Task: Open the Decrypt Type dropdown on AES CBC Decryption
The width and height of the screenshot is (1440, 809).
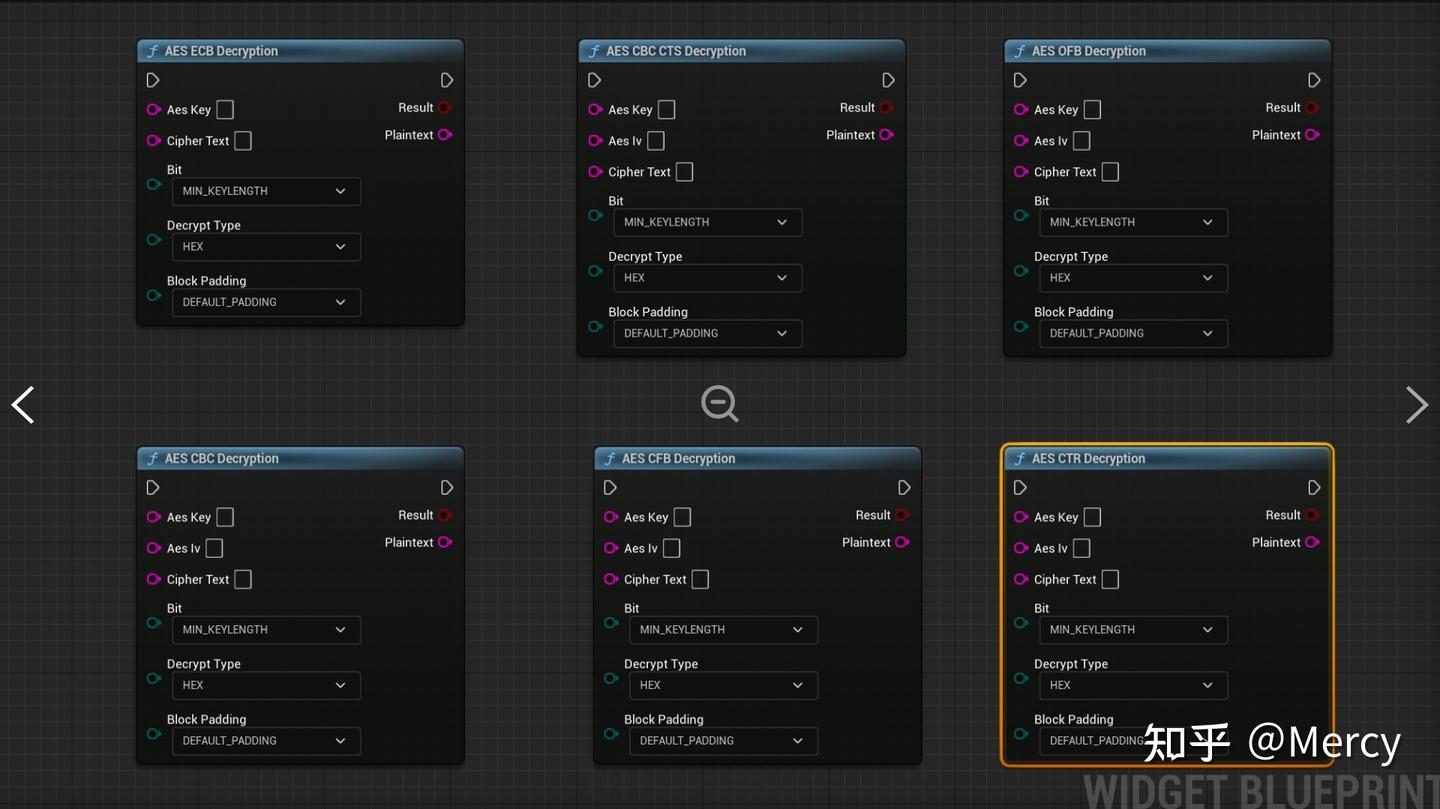Action: pos(265,685)
